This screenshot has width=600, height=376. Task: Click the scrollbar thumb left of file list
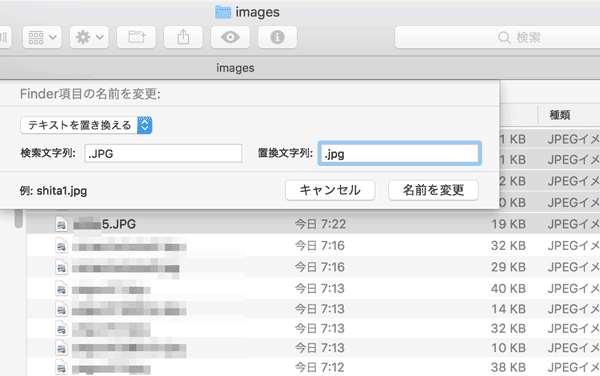tap(18, 219)
